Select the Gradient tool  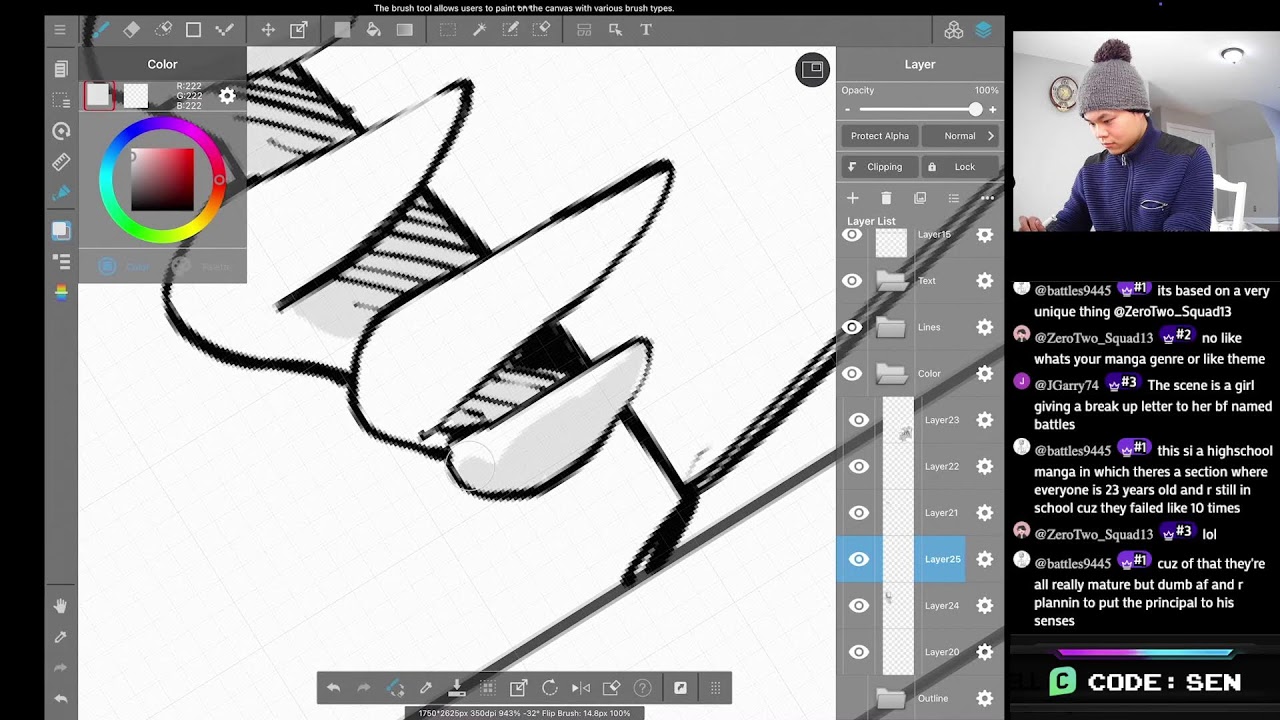click(404, 30)
